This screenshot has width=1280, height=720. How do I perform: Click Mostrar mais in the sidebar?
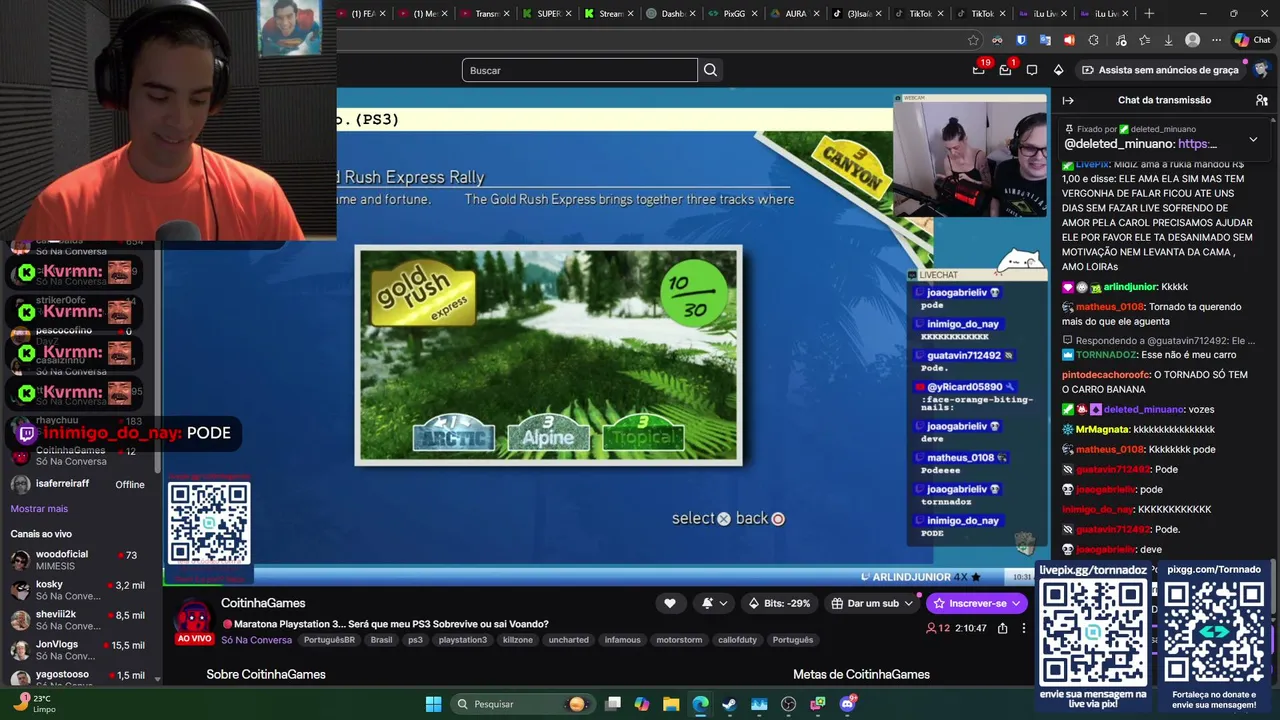39,509
